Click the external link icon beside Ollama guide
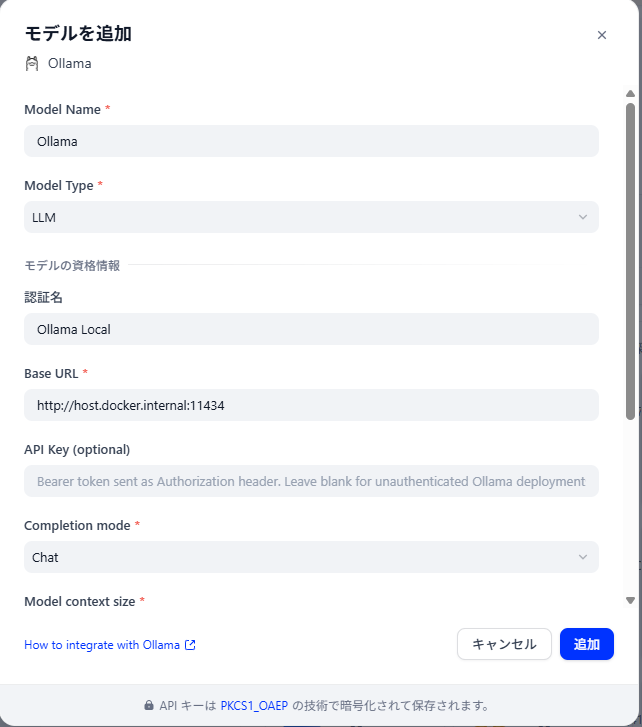642x727 pixels. point(190,645)
